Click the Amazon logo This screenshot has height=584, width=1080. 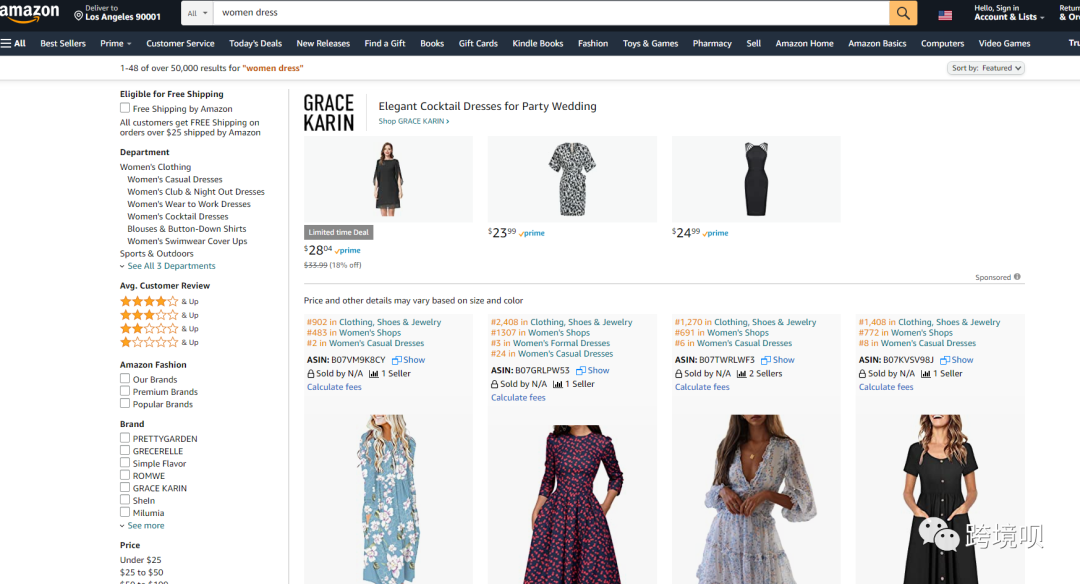click(x=30, y=12)
